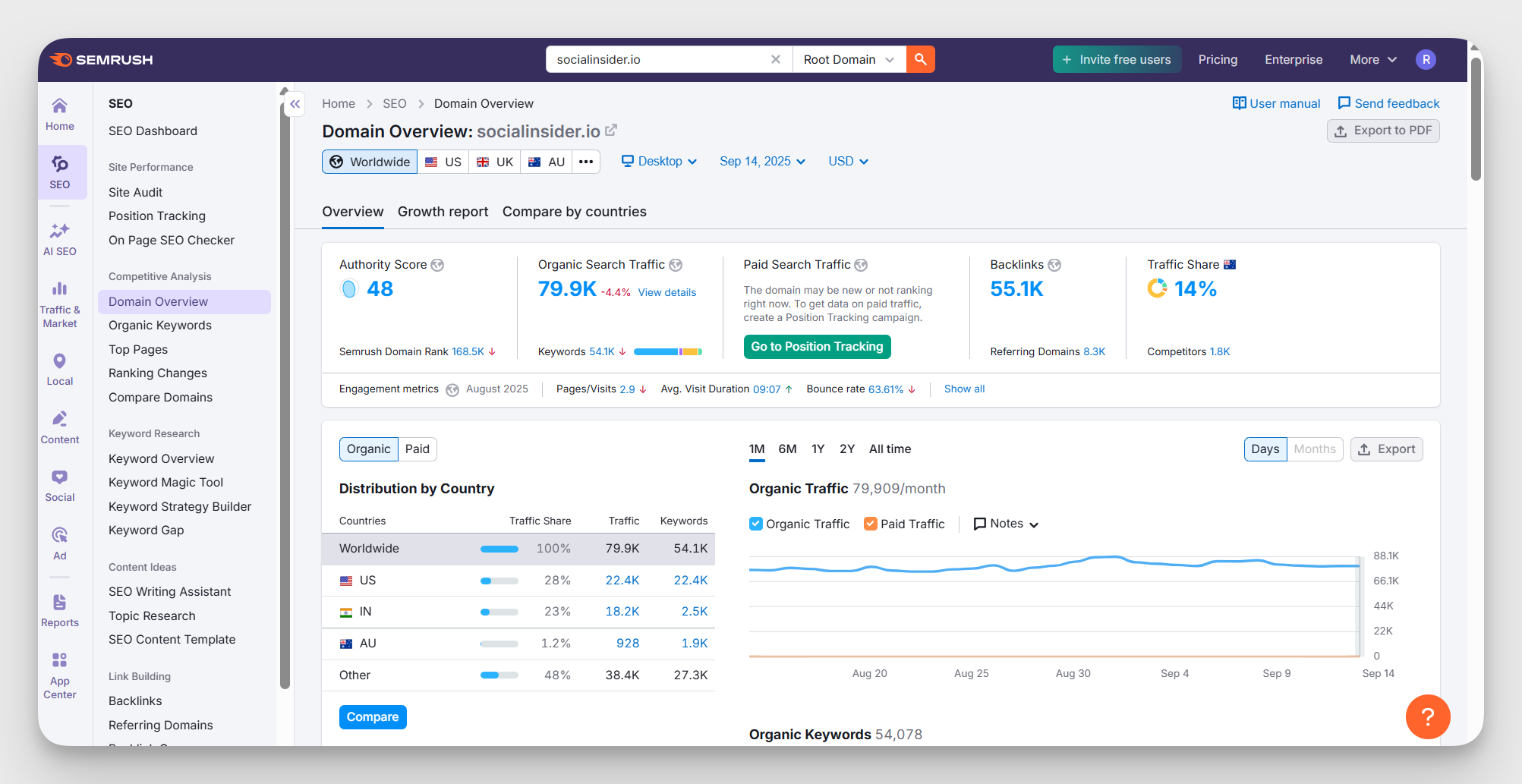Uncheck the Organic Traffic checkbox

tap(755, 524)
